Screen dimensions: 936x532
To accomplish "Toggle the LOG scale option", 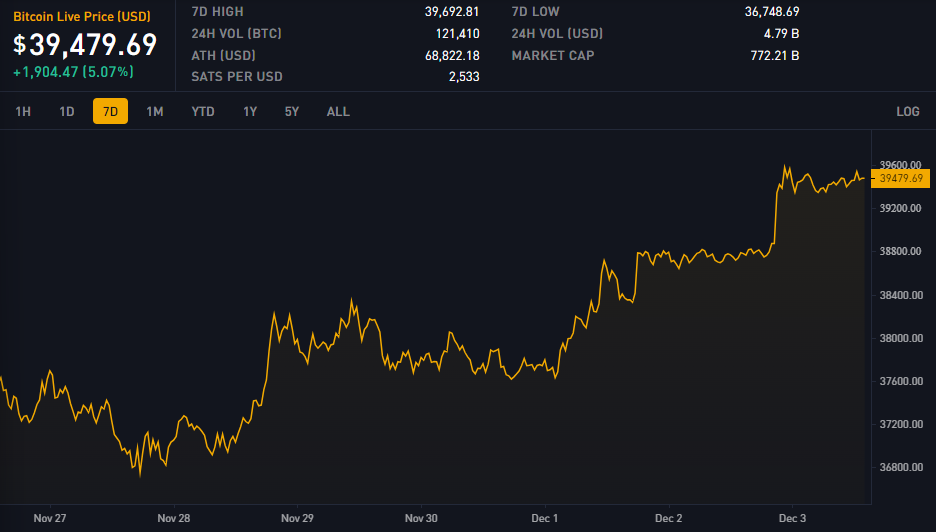I will [907, 112].
